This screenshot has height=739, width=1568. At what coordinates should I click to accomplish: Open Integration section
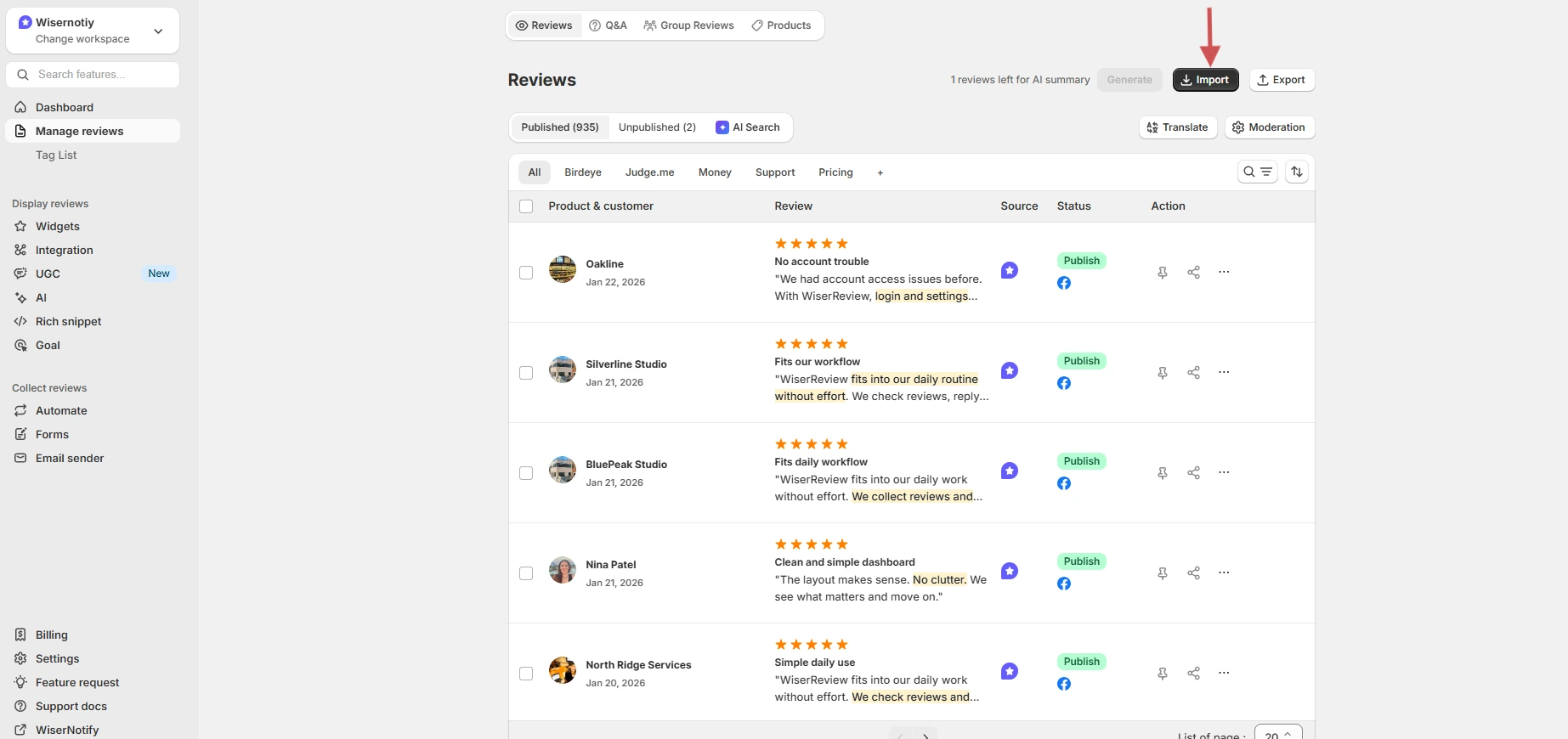click(x=65, y=250)
